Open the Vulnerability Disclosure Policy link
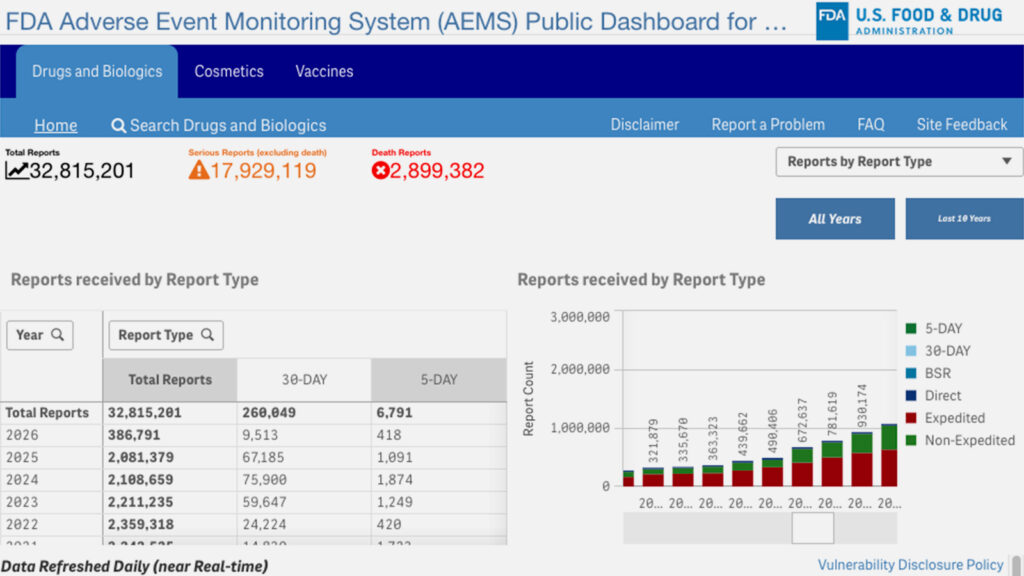 pos(910,565)
